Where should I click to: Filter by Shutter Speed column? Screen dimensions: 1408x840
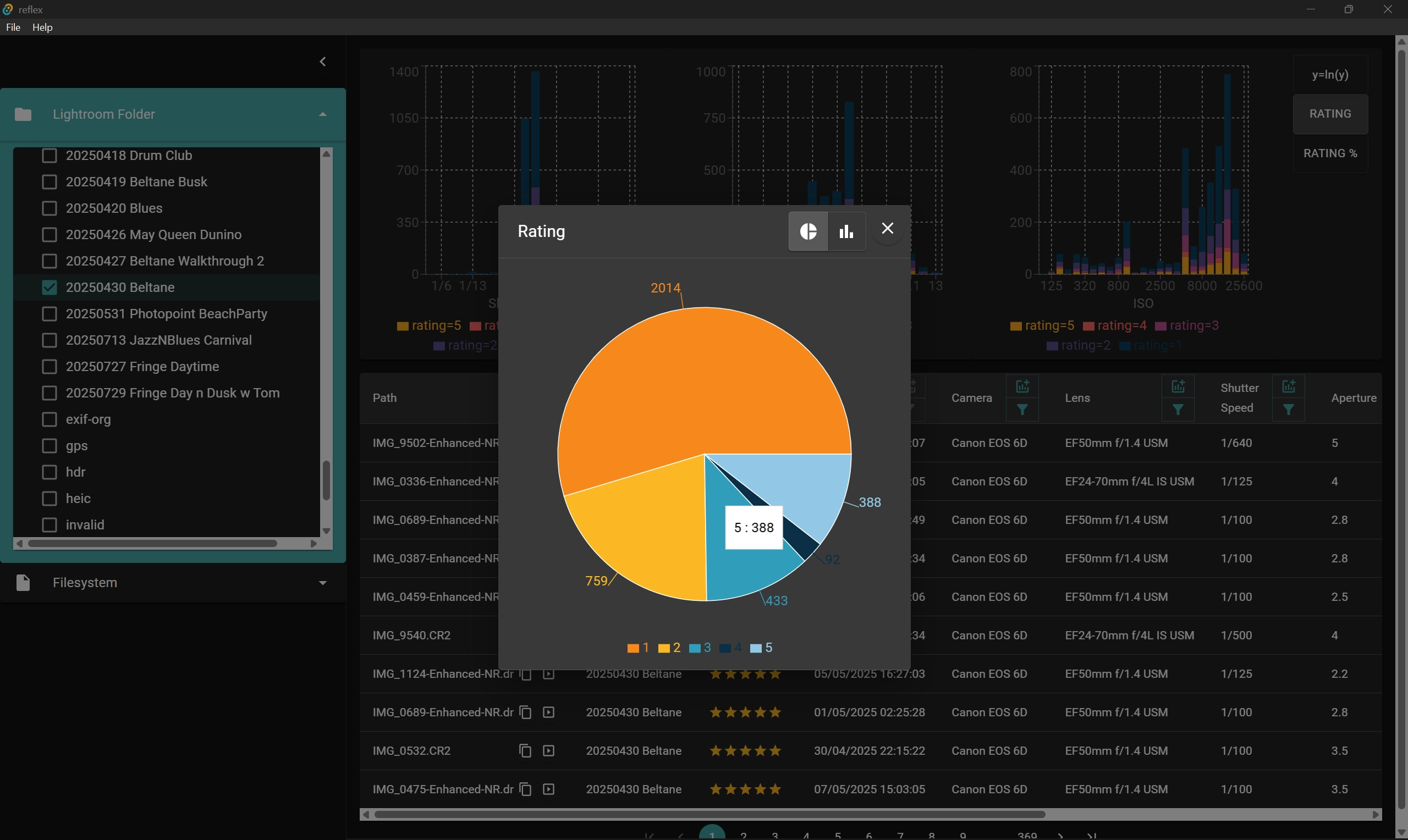point(1288,410)
